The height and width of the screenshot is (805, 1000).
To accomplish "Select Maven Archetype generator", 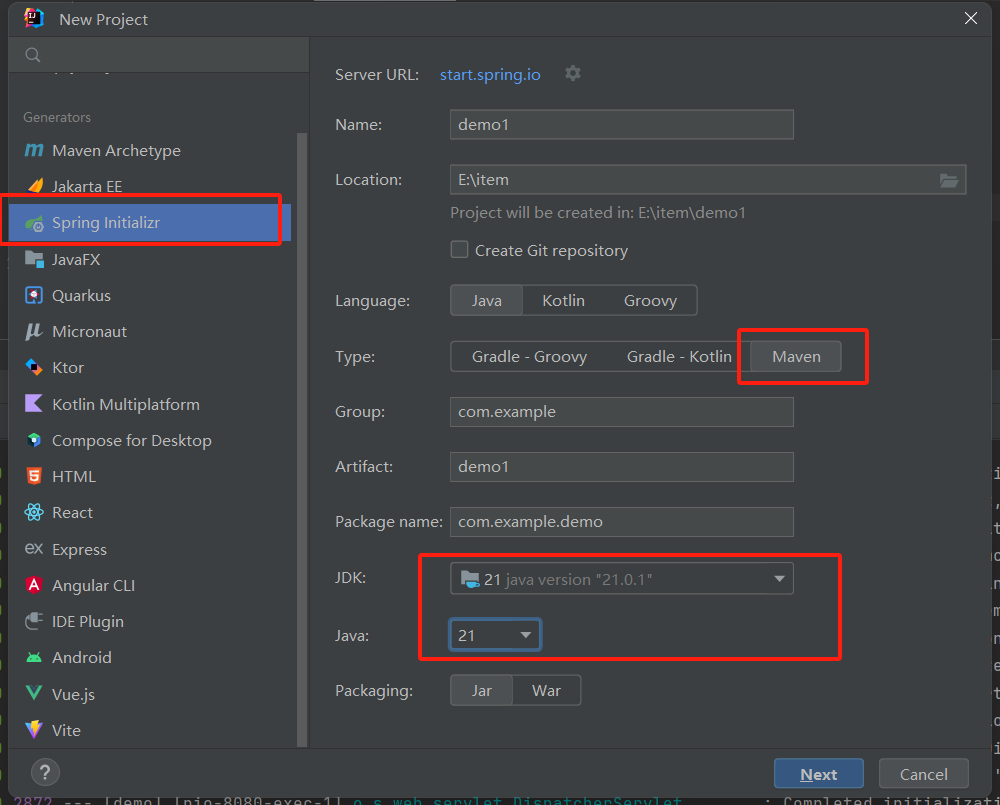I will pyautogui.click(x=149, y=151).
